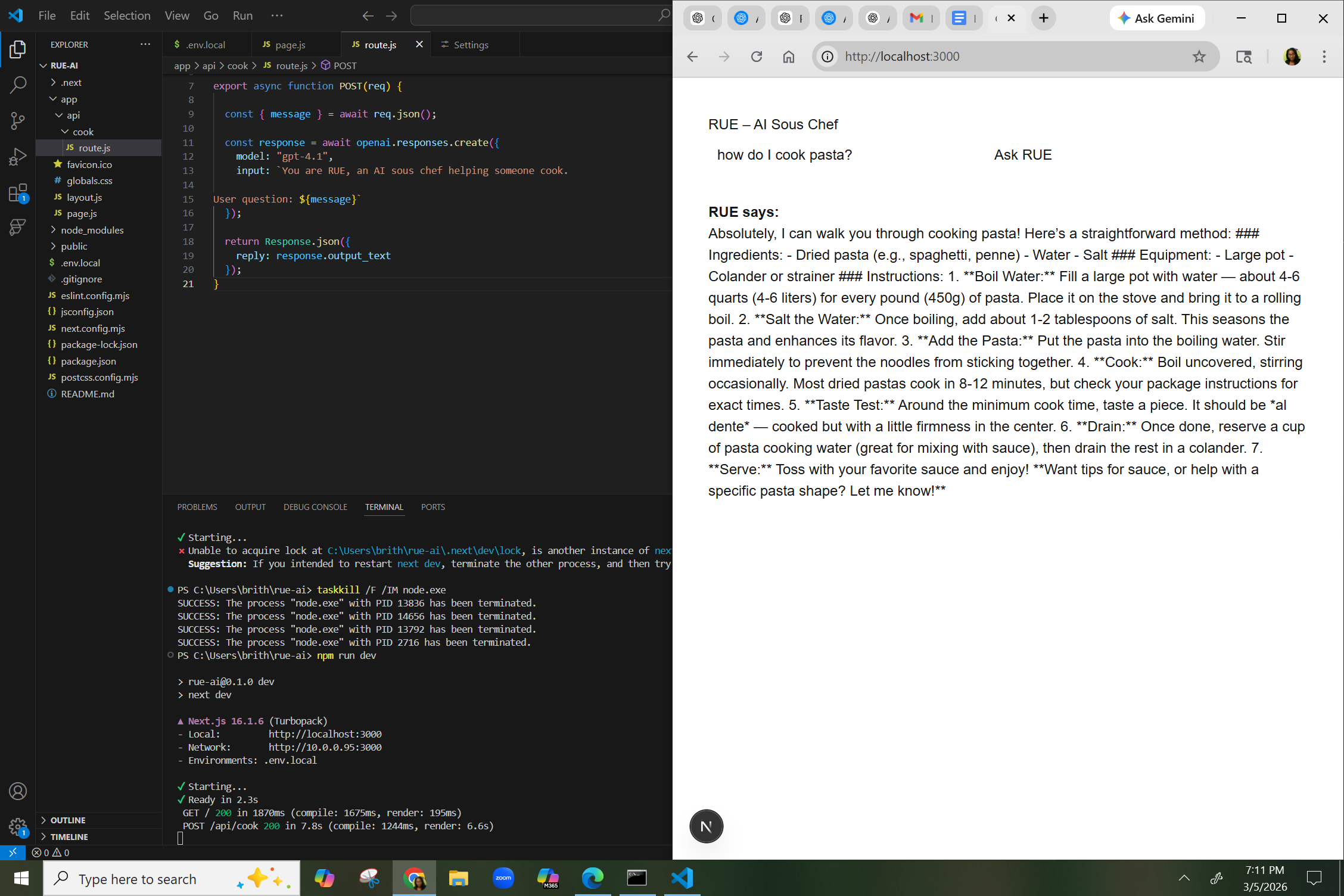This screenshot has width=1344, height=896.
Task: Open the Search view in activity bar
Action: click(x=18, y=85)
